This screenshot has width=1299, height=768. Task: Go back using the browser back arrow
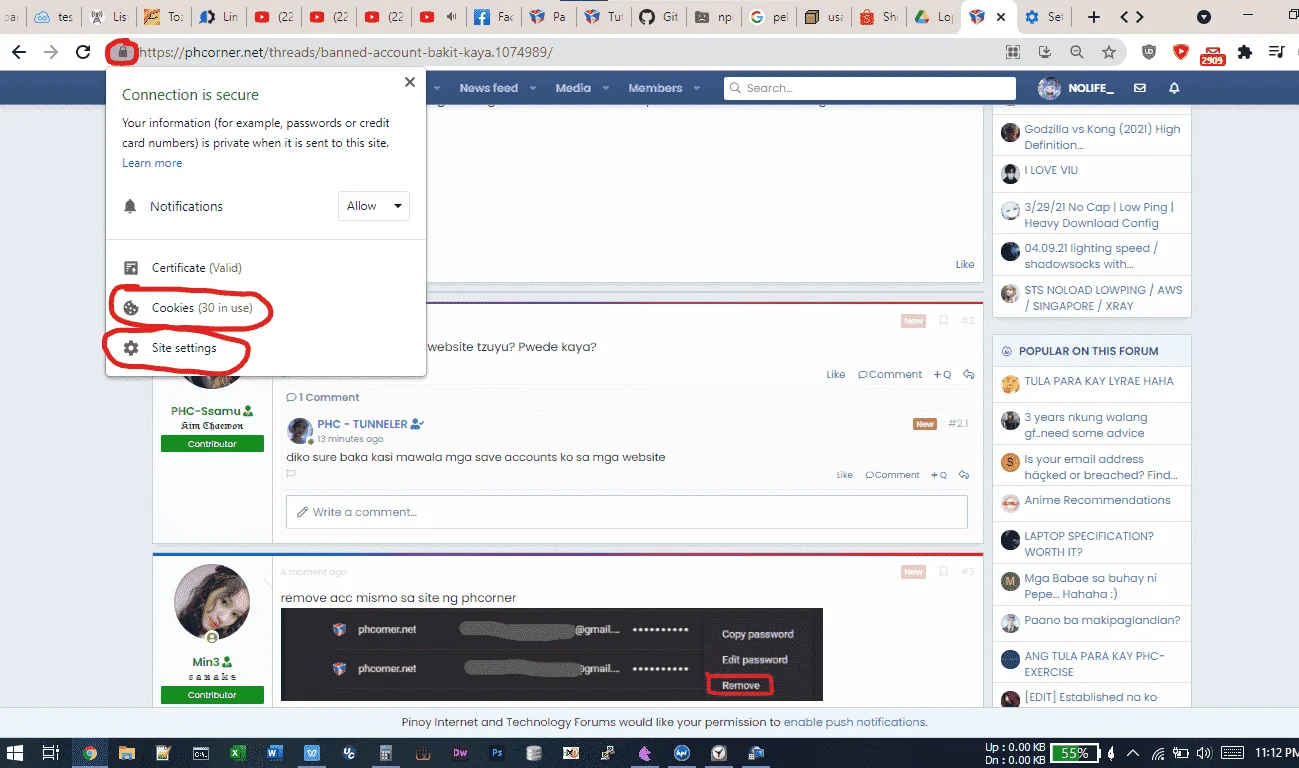(19, 52)
